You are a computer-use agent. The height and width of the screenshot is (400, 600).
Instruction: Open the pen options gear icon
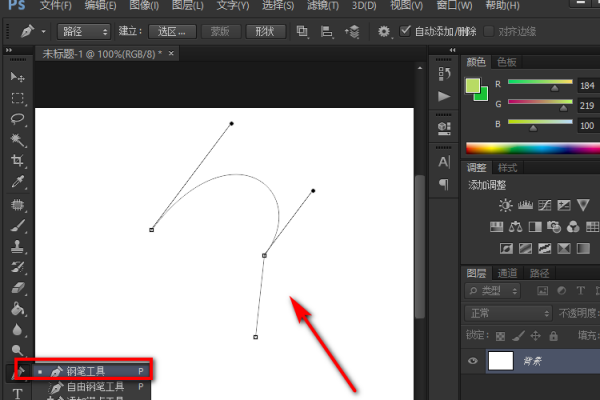[384, 32]
